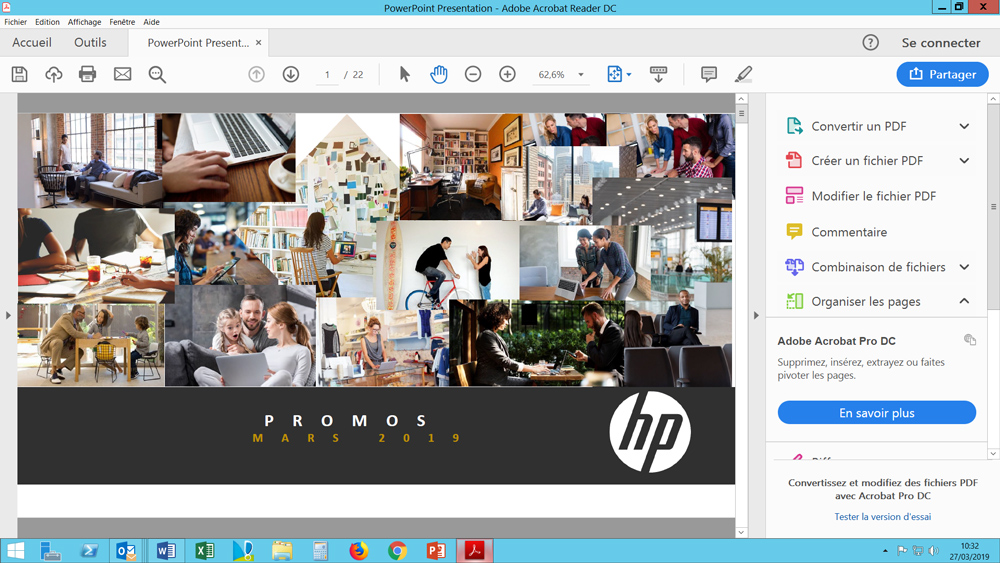
Task: Launch Firefox from the taskbar
Action: [x=359, y=551]
